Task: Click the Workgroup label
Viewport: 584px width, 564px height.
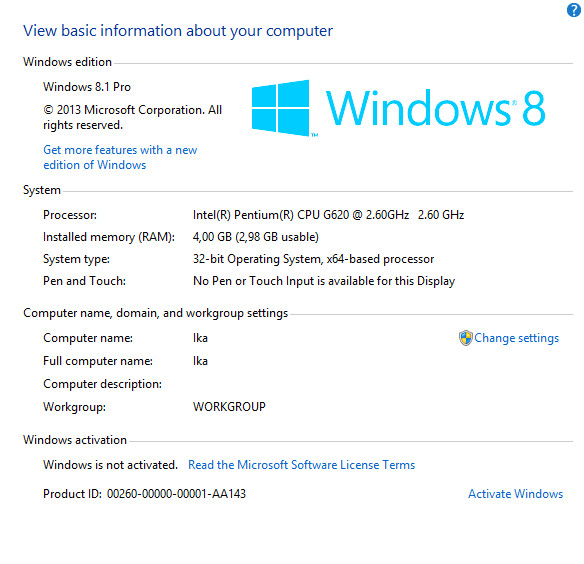Action: tap(74, 407)
